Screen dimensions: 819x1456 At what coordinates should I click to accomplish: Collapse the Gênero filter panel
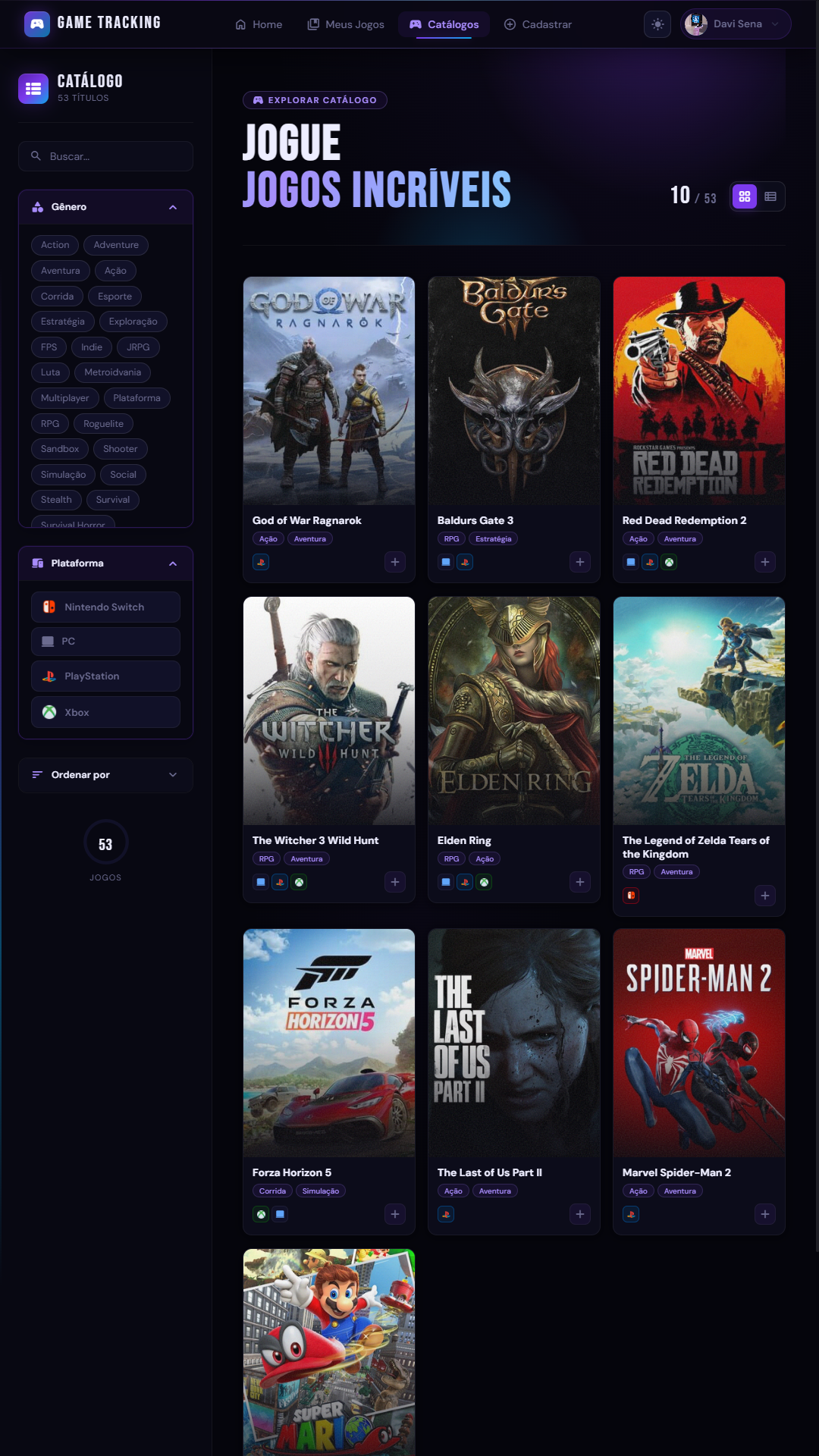tap(173, 207)
